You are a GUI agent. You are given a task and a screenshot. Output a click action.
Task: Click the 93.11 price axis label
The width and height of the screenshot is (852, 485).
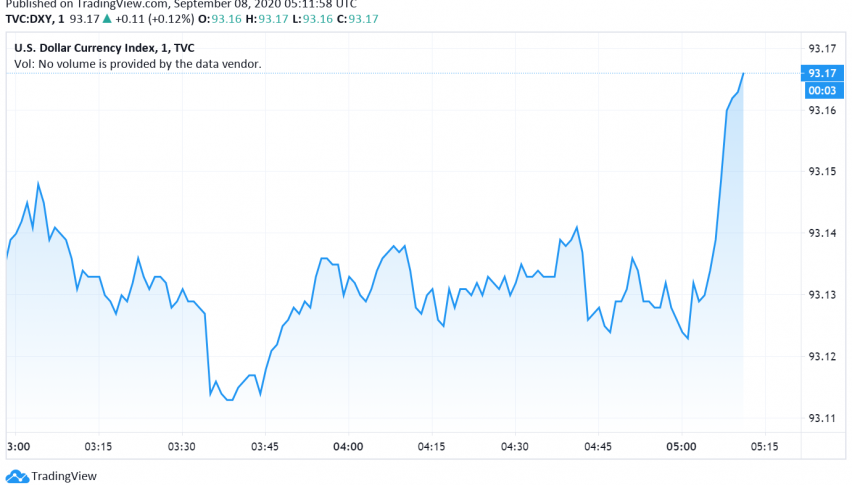pyautogui.click(x=822, y=418)
